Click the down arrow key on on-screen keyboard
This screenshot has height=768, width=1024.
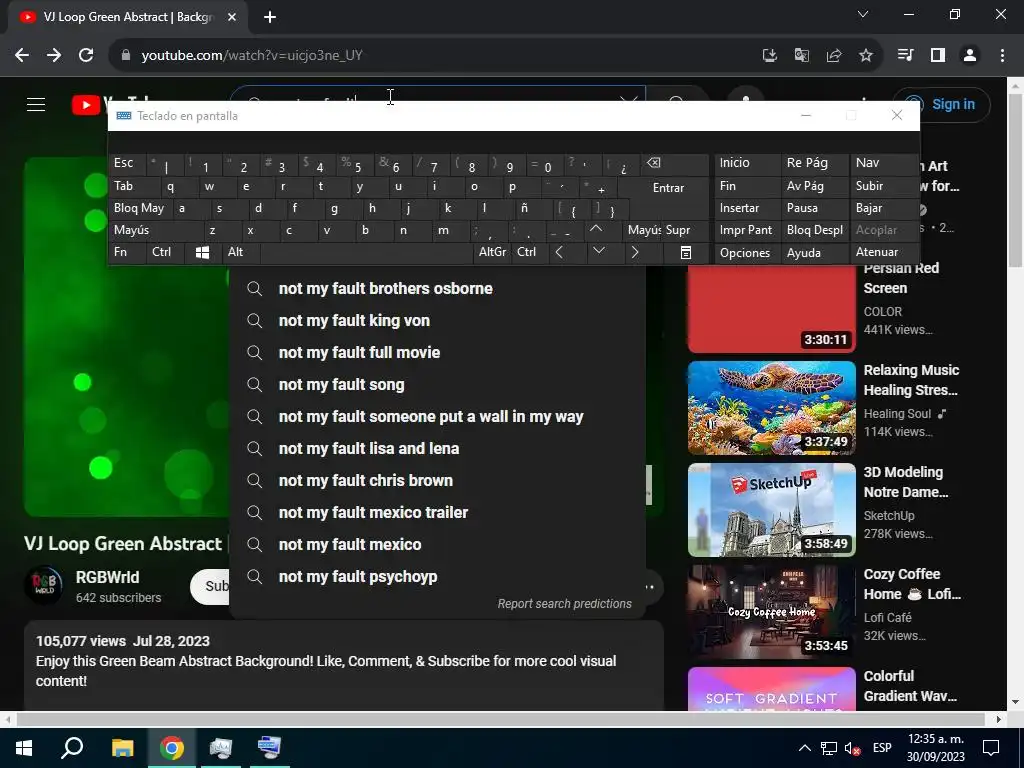pos(598,251)
